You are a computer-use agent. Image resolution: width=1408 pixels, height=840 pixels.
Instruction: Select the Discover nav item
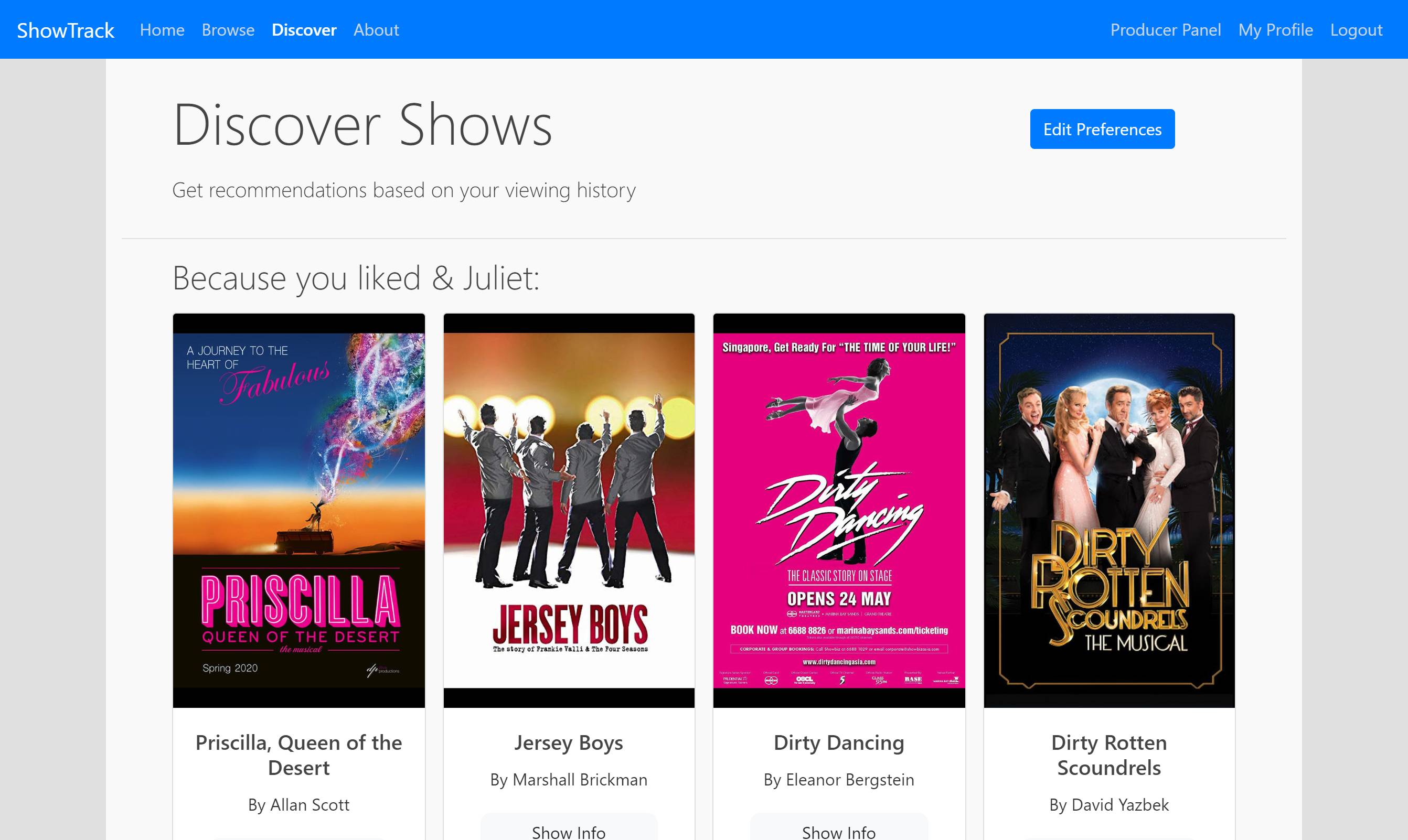pyautogui.click(x=303, y=30)
